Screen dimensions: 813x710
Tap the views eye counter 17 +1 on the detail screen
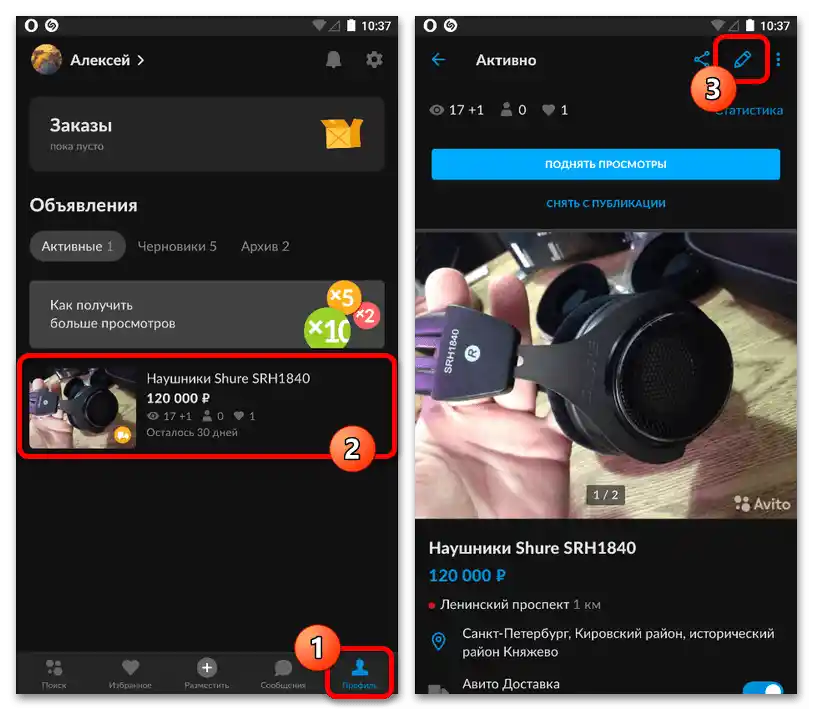click(x=456, y=110)
